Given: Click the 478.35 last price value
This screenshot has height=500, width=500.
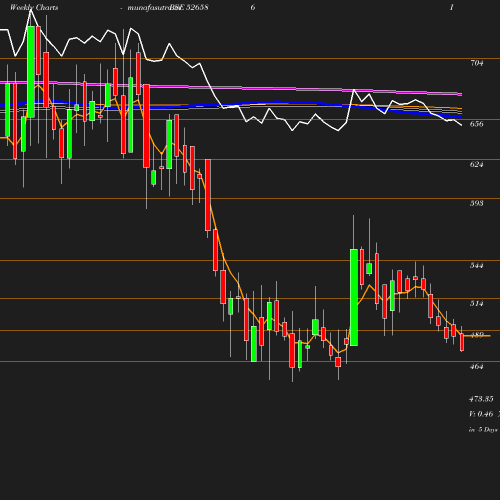Looking at the screenshot, I should (x=481, y=399).
